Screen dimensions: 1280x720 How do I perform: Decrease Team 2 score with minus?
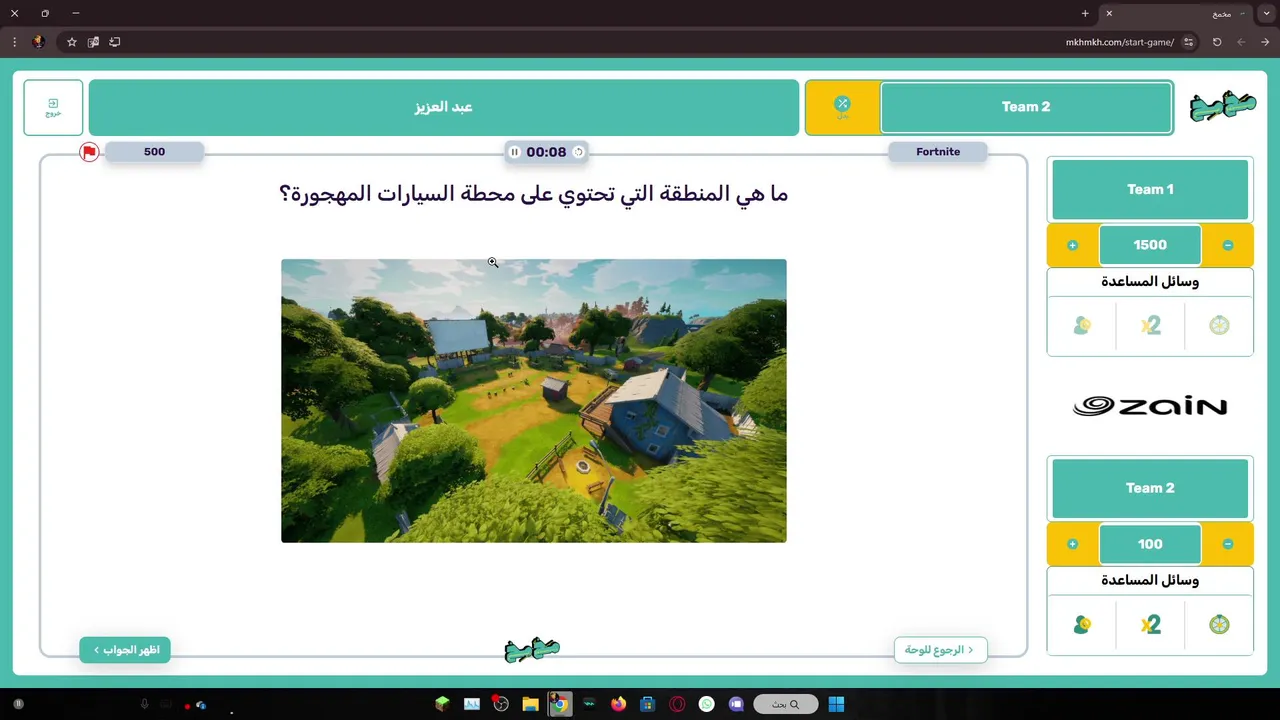[1228, 544]
